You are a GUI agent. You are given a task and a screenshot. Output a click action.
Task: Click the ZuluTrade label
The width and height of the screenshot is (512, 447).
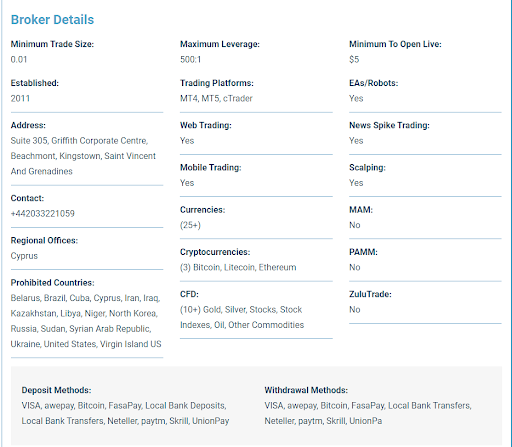tap(370, 294)
